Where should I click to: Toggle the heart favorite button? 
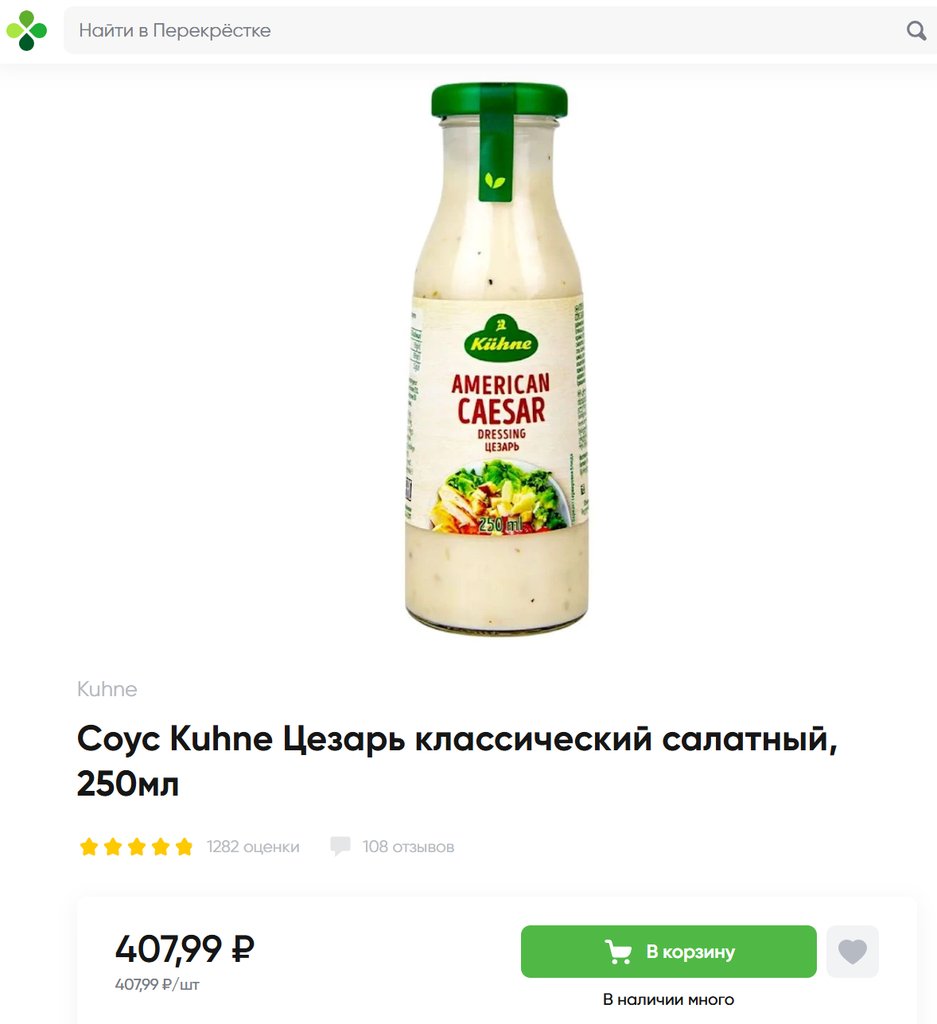(x=852, y=952)
